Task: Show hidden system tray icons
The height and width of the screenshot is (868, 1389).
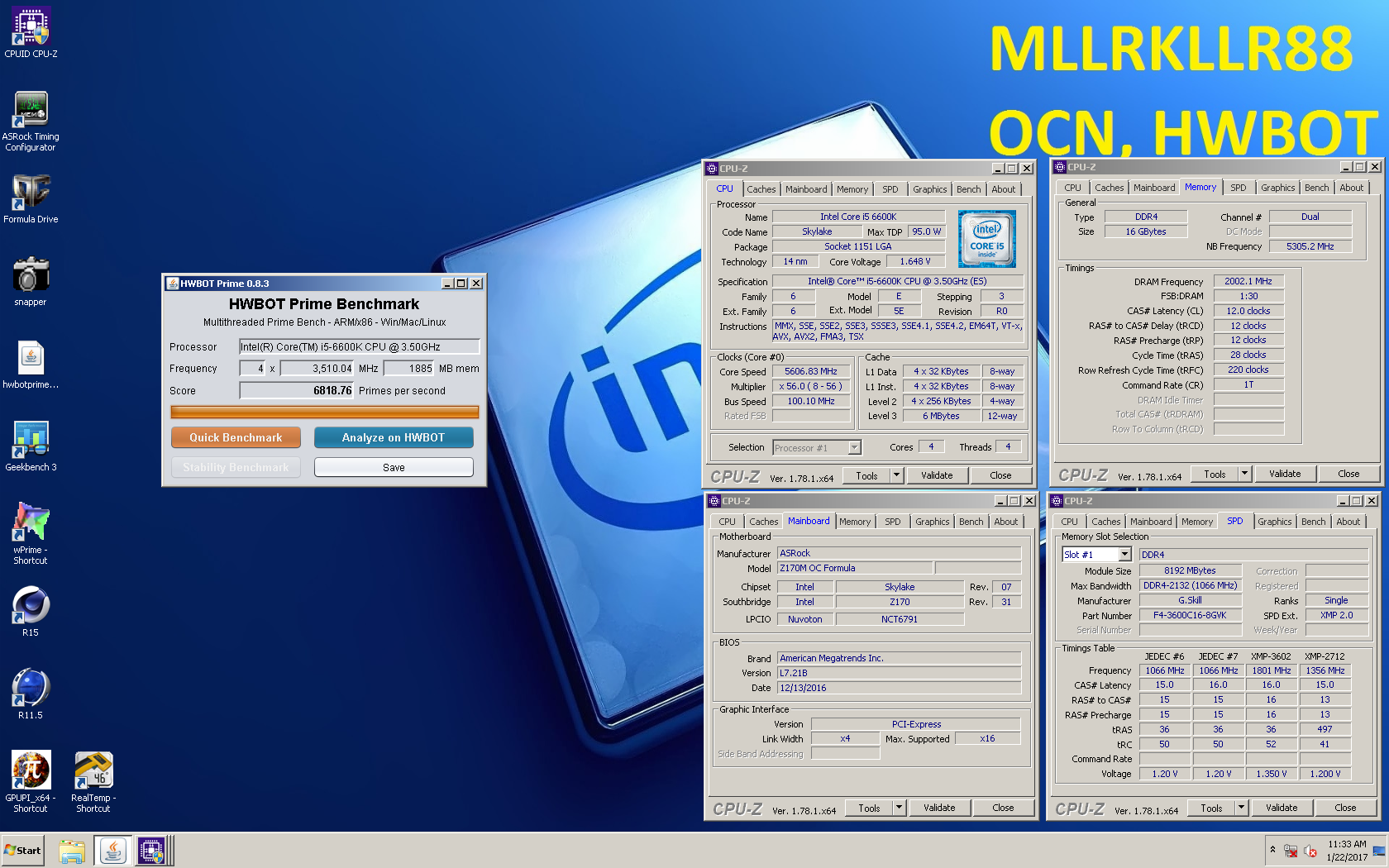Action: 1272,850
